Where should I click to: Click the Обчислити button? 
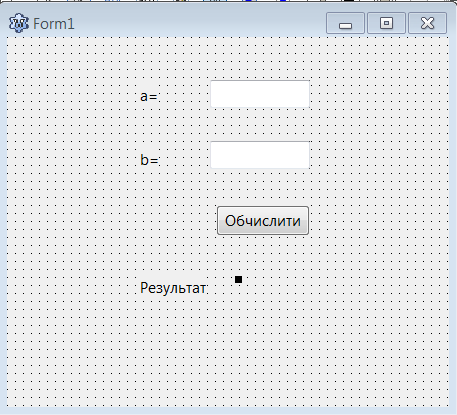pyautogui.click(x=263, y=221)
